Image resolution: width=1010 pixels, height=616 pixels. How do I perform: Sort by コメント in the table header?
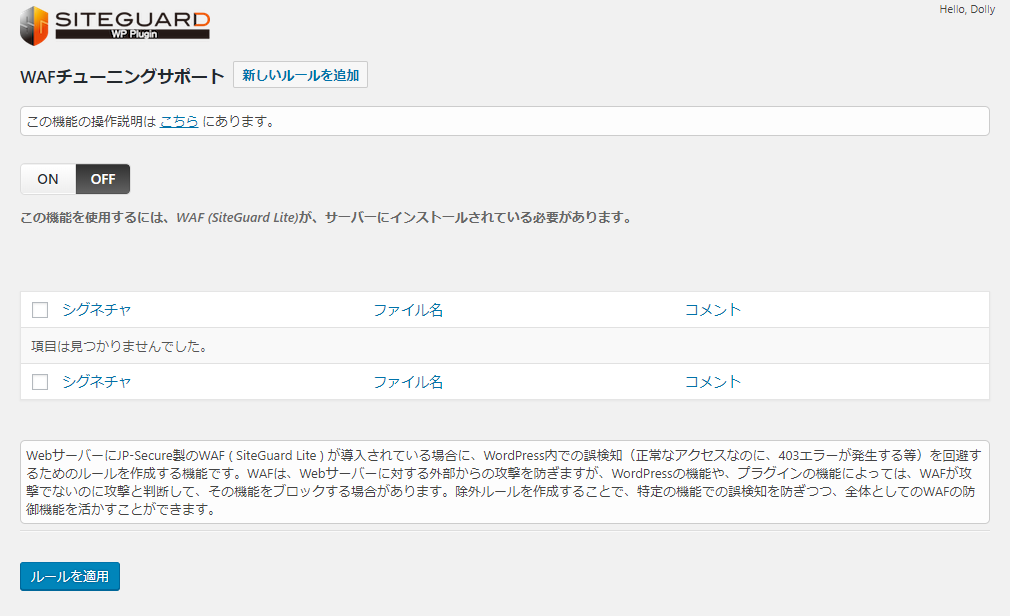pos(713,310)
